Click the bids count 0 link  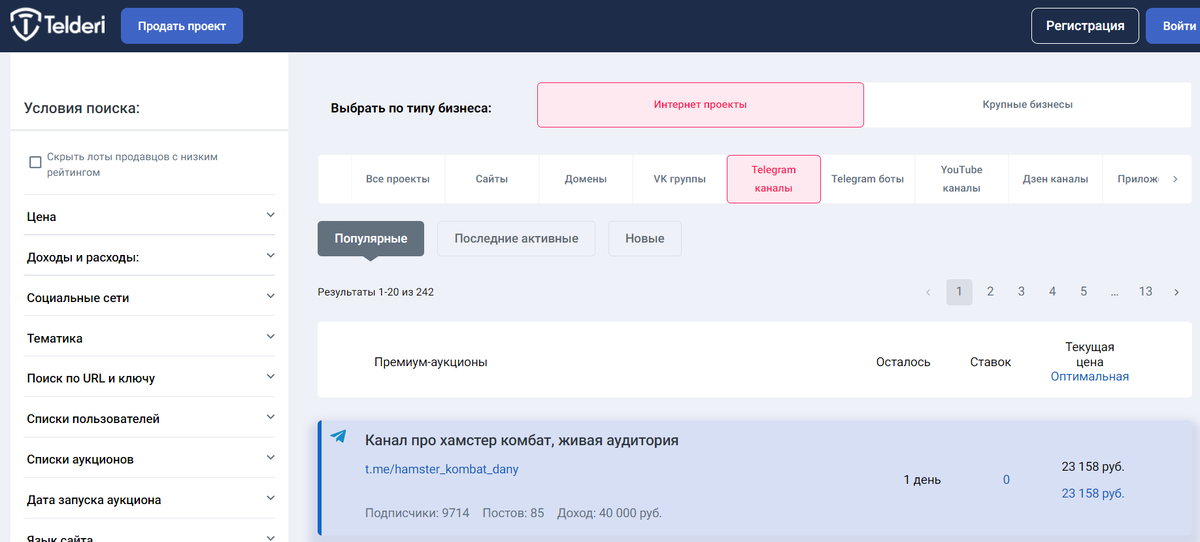click(x=1006, y=480)
